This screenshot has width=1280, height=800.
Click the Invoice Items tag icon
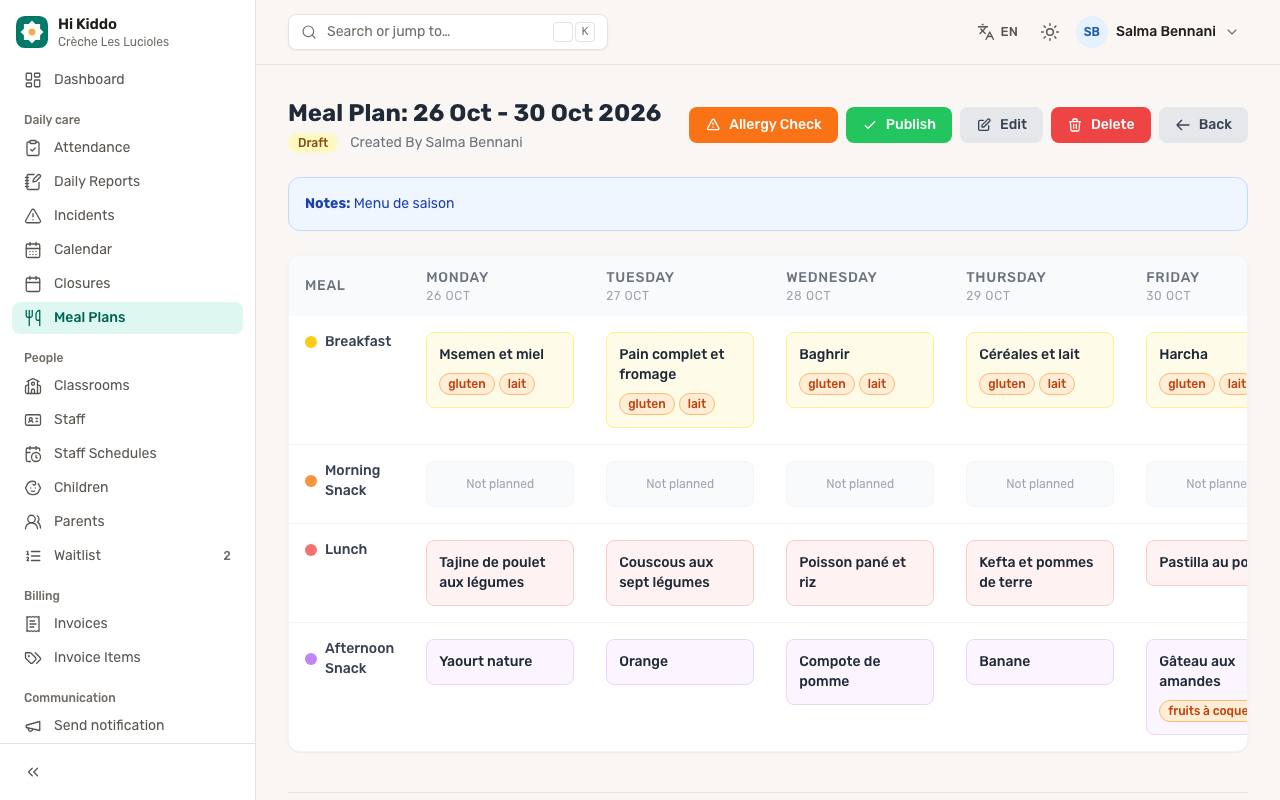click(x=33, y=658)
